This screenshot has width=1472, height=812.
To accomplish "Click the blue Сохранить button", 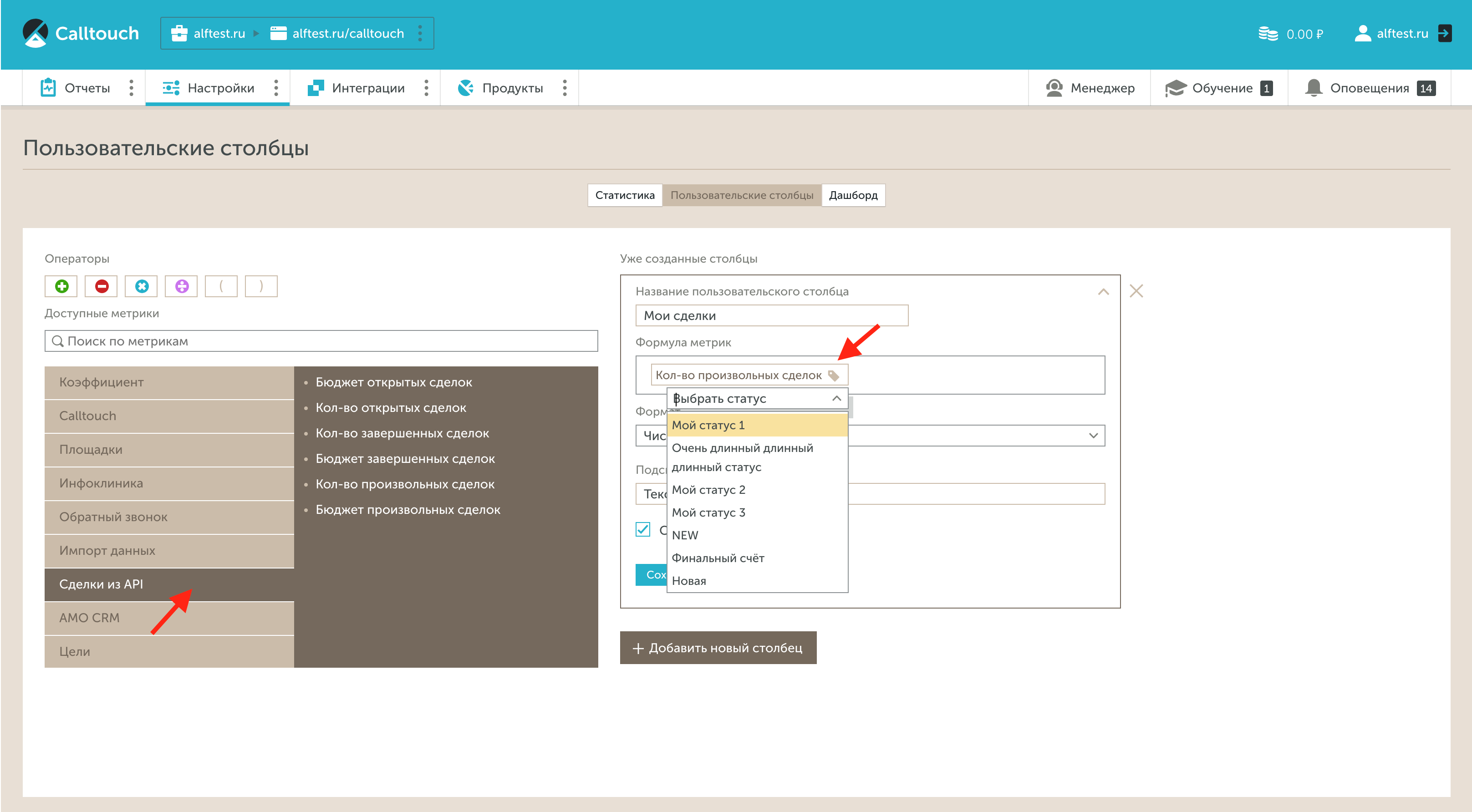I will pos(652,575).
